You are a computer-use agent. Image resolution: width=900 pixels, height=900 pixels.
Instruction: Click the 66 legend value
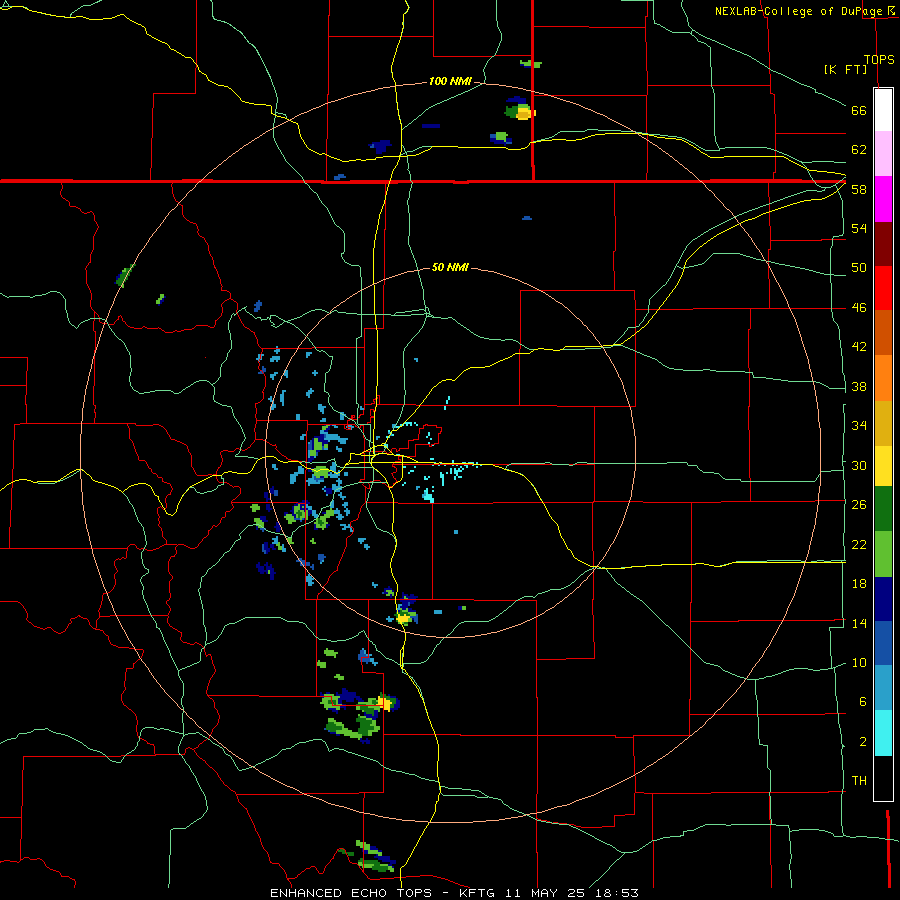coord(859,110)
